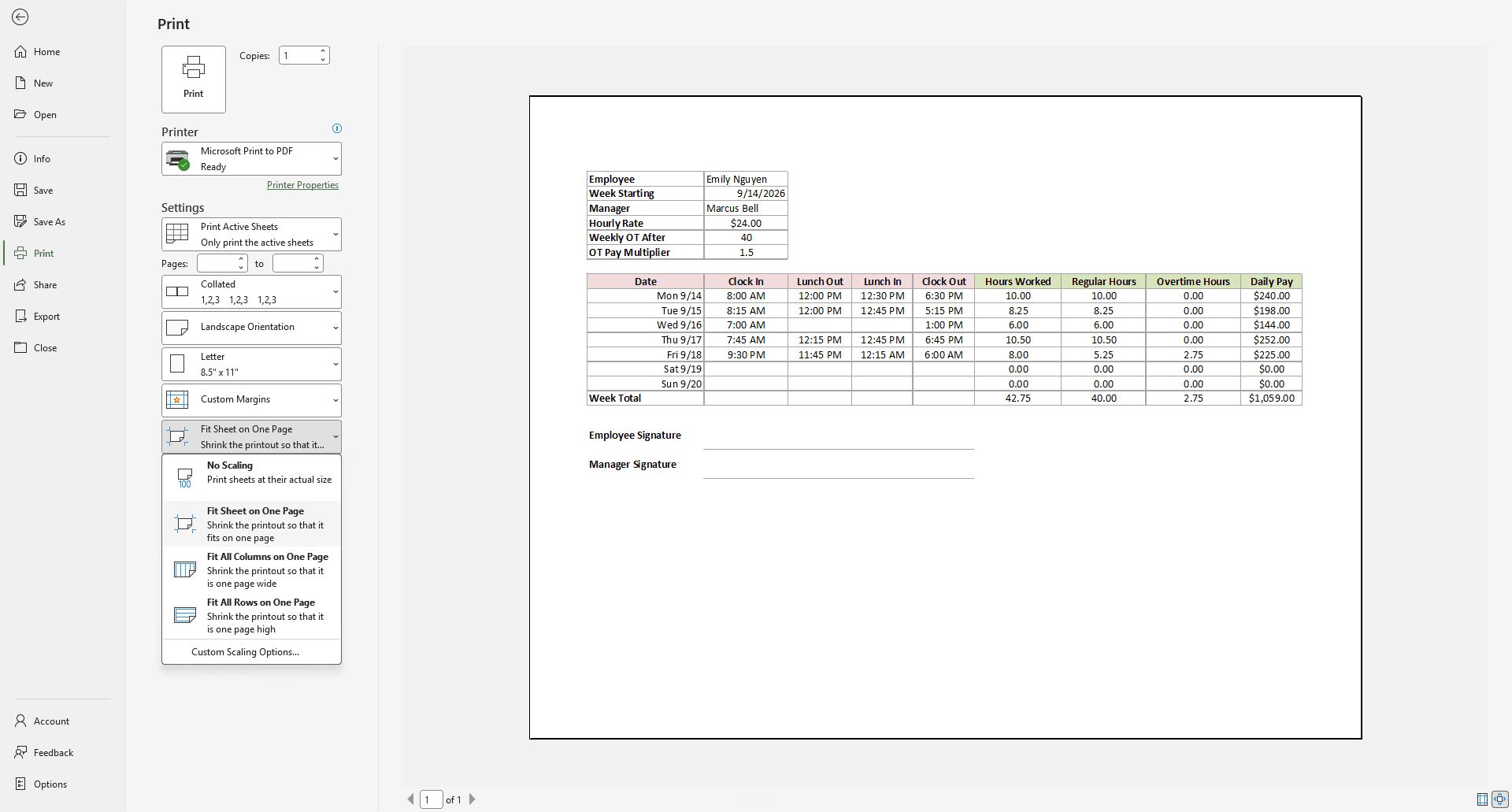Click the Fit All Rows icon
This screenshot has width=1512, height=812.
(x=185, y=615)
